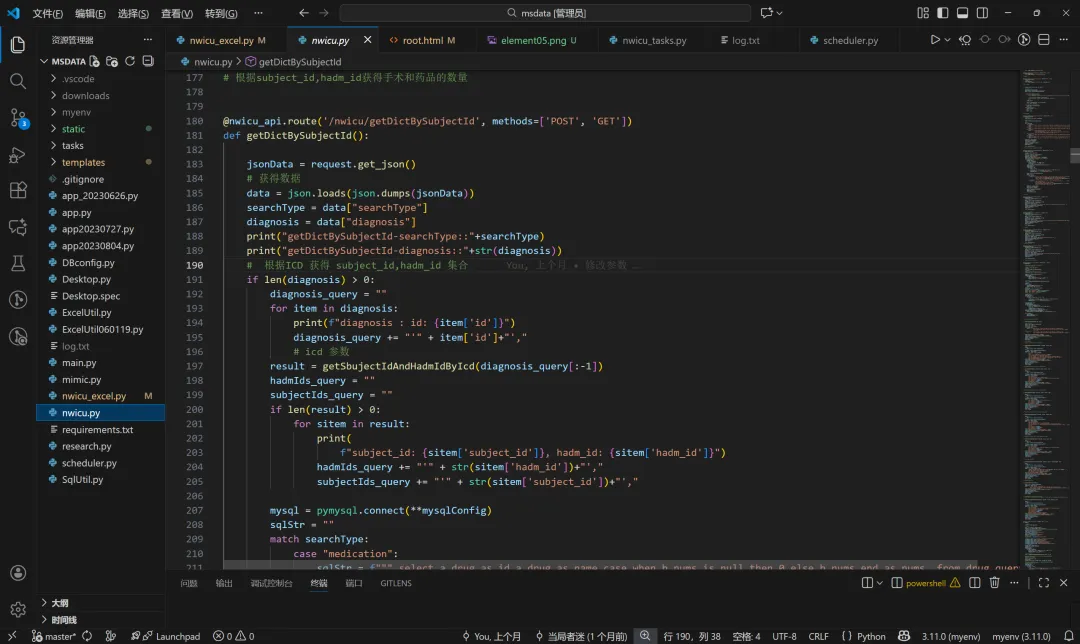
Task: Click the New File icon in explorer
Action: (x=95, y=61)
